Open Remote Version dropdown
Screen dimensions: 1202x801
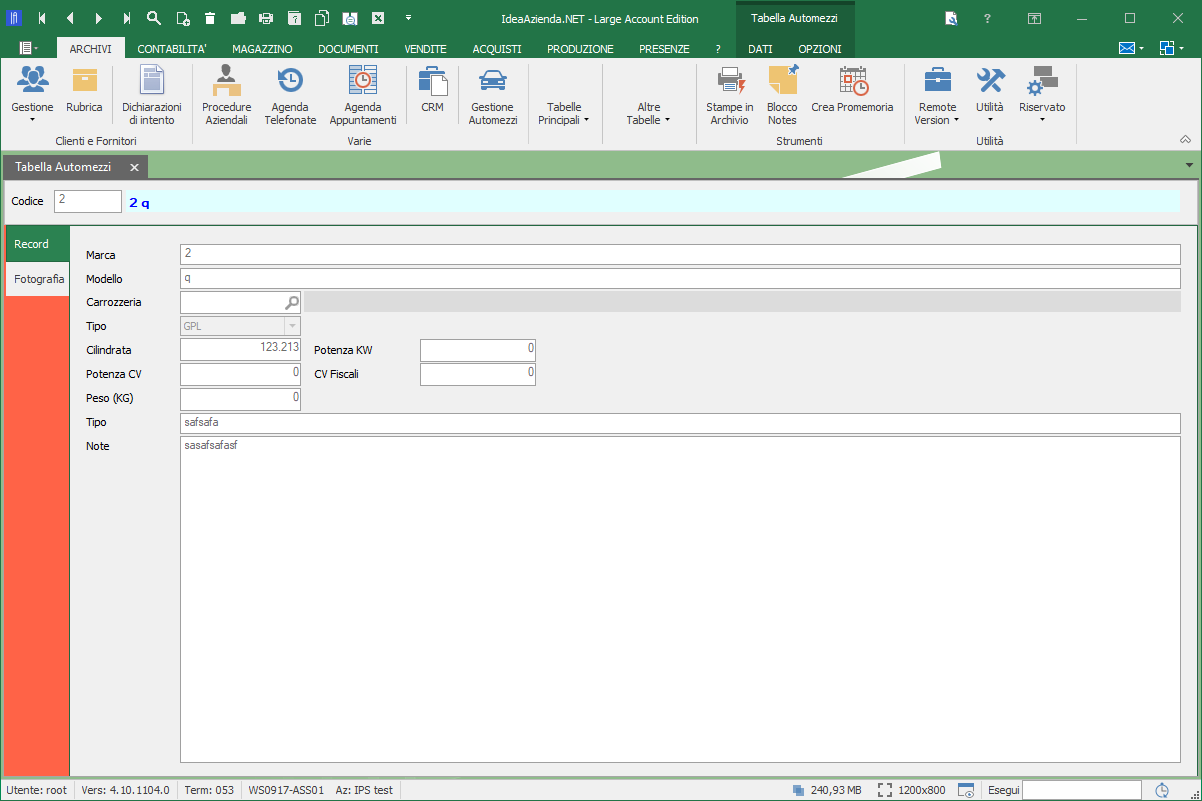pyautogui.click(x=937, y=96)
